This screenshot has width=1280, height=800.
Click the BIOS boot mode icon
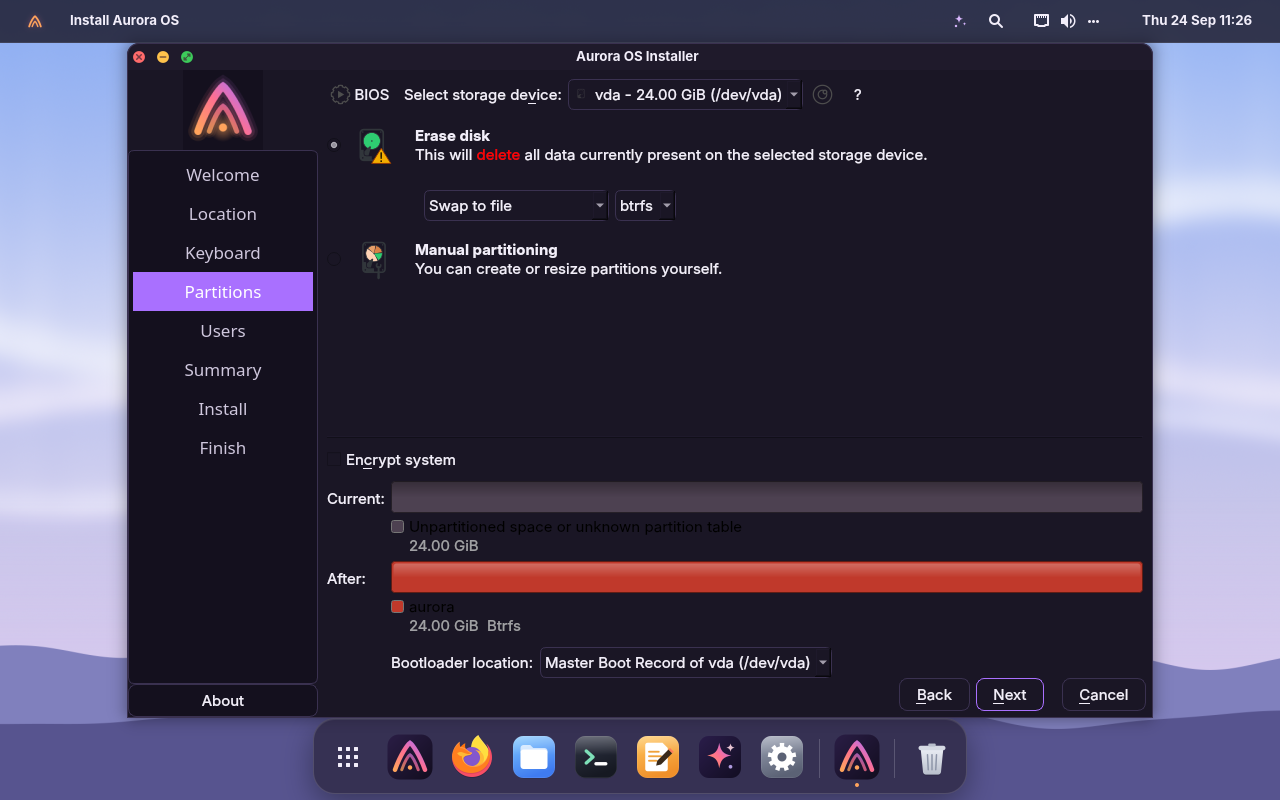(x=340, y=95)
